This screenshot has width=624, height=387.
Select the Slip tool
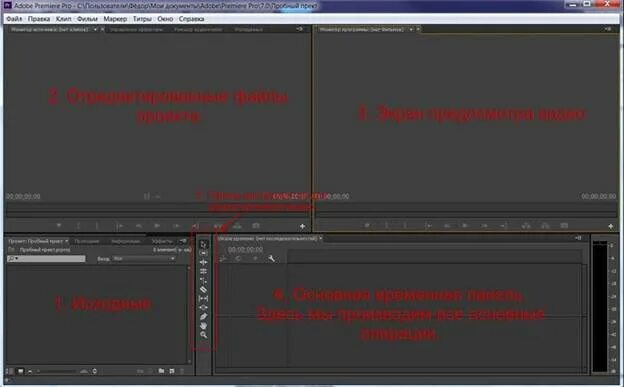[x=203, y=299]
